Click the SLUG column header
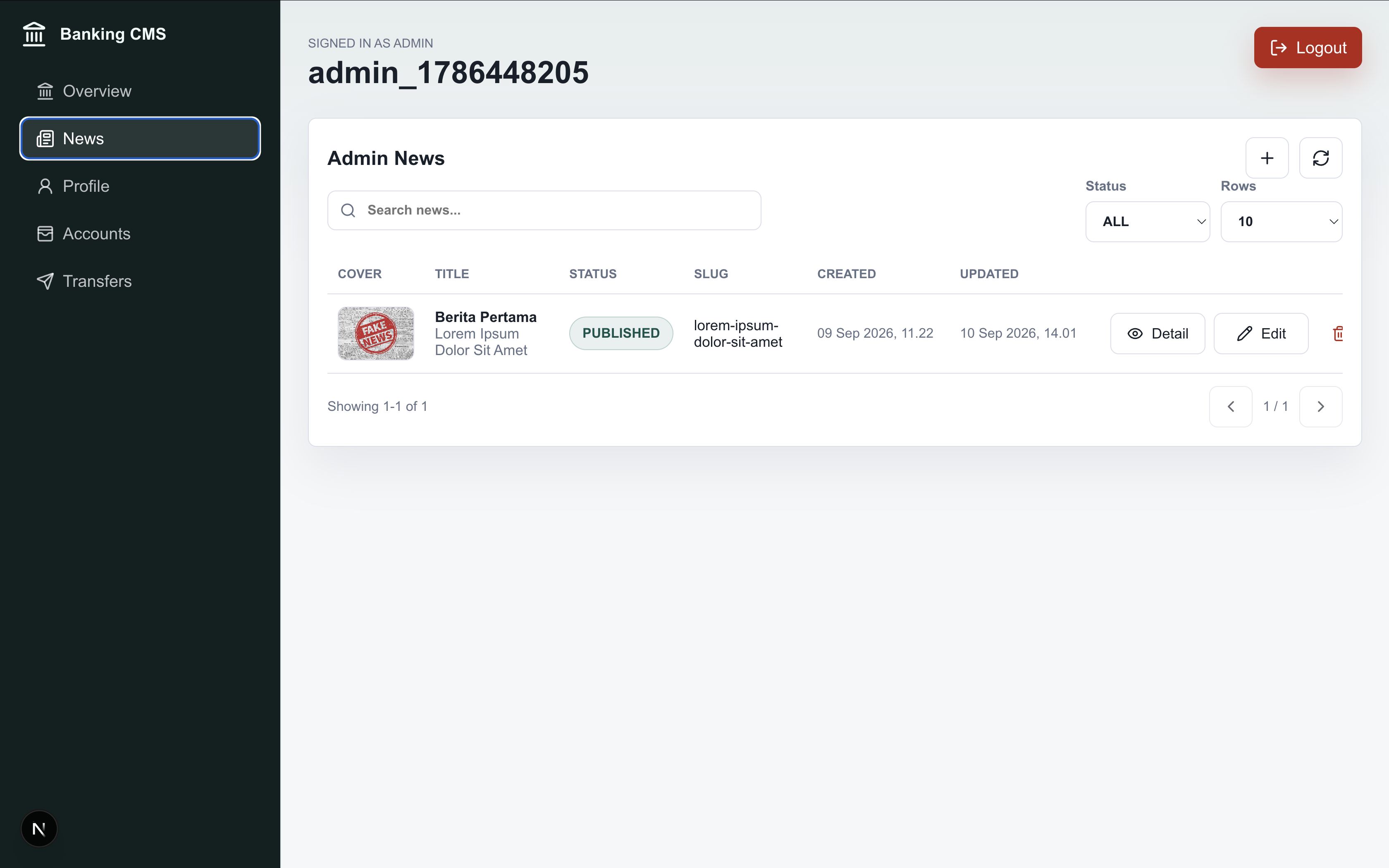 pos(711,274)
